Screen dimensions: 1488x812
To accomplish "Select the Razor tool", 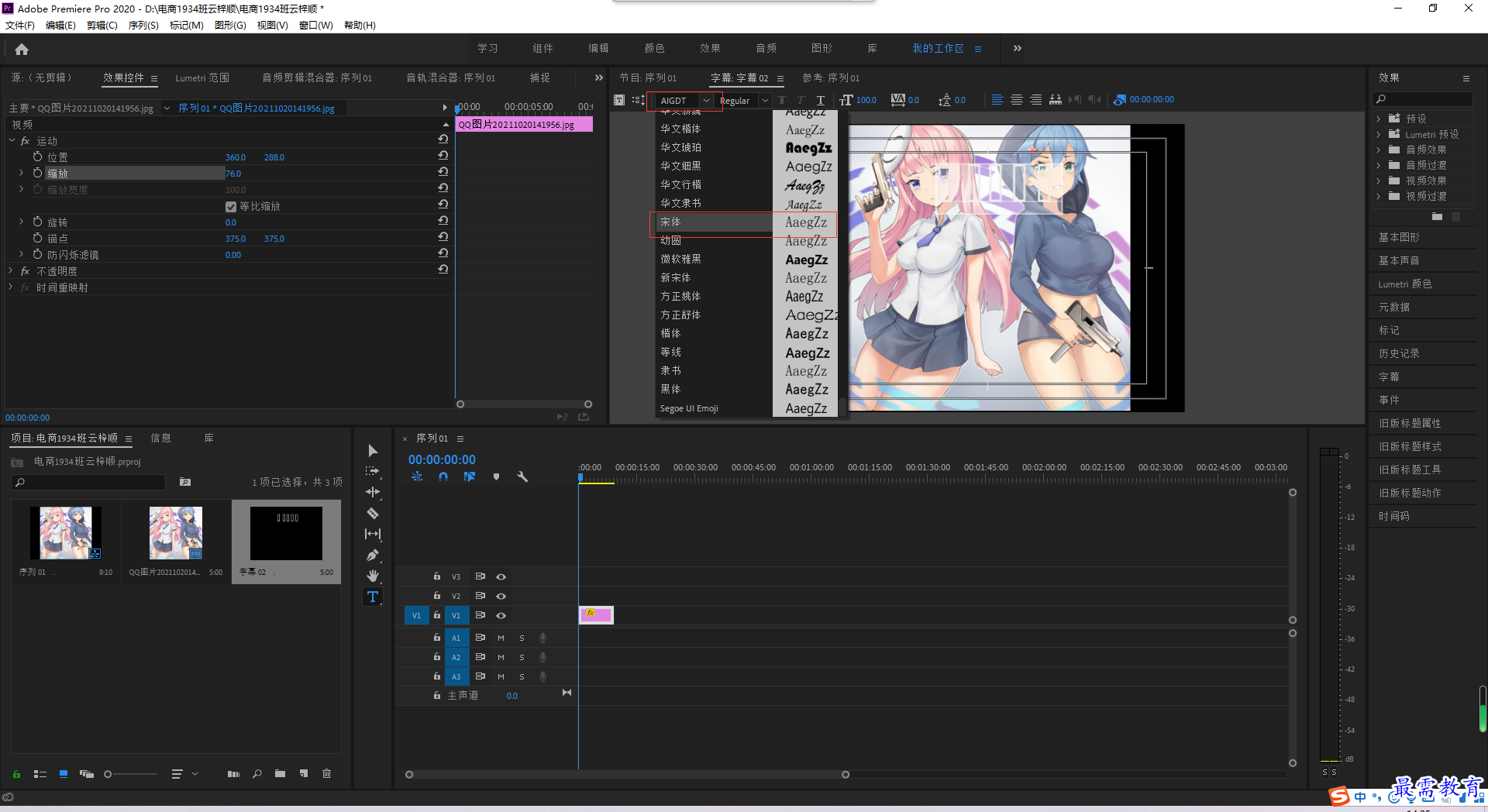I will point(373,513).
